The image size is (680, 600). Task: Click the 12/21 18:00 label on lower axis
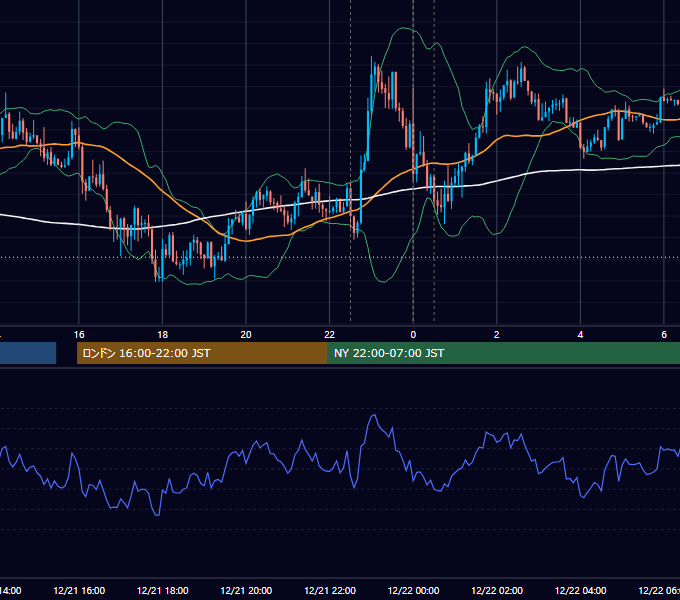click(x=163, y=591)
